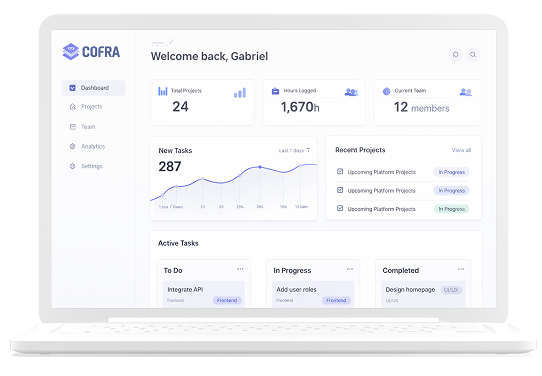Click the New Tasks heading
542x376 pixels.
tap(175, 151)
